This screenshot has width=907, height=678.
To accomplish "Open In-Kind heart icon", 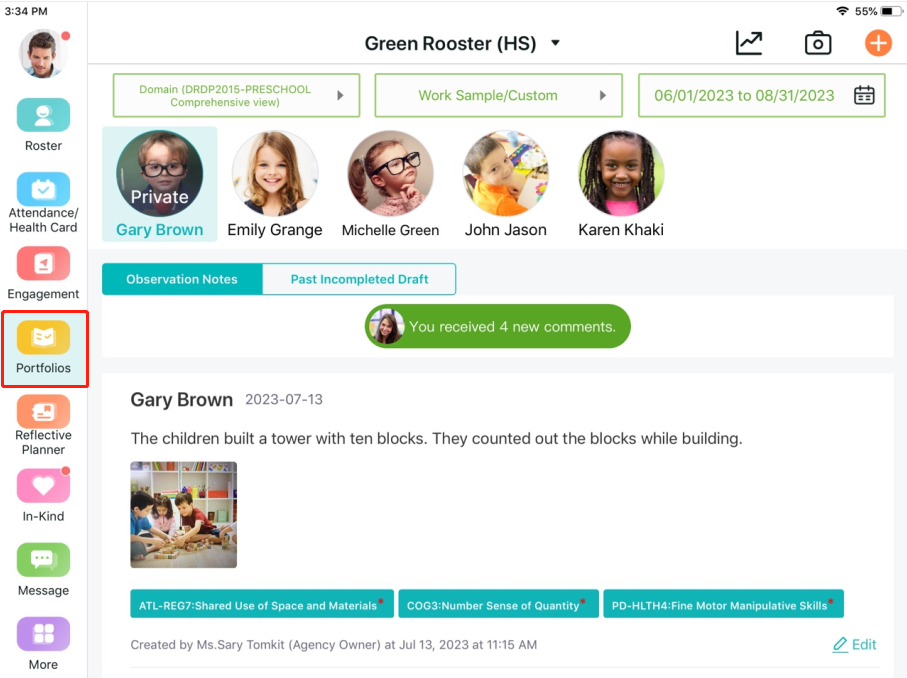I will point(43,485).
